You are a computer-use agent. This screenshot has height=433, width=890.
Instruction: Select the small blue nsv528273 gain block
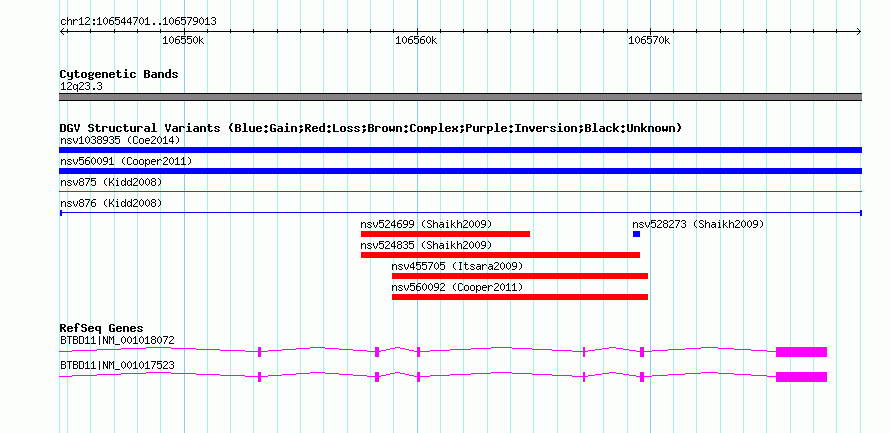636,234
